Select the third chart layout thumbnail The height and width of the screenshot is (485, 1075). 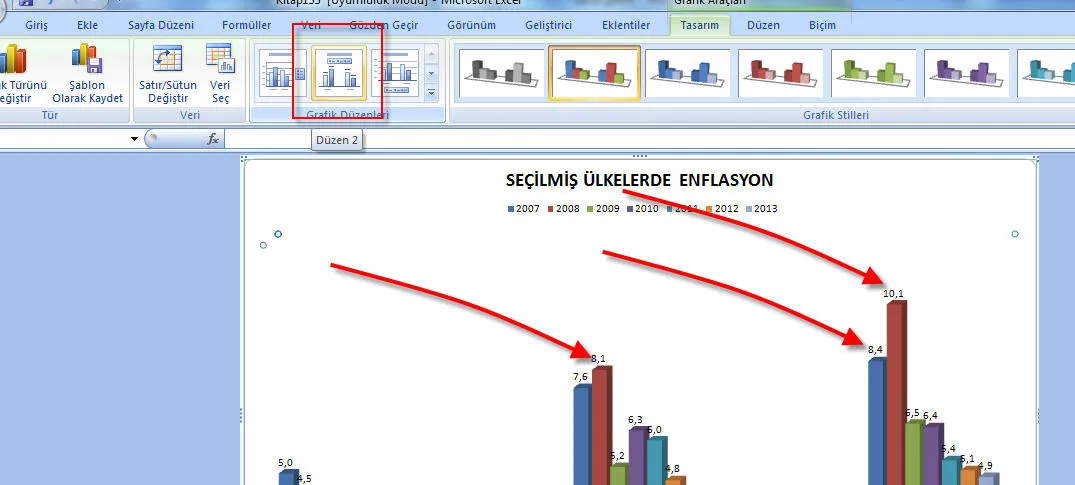click(x=394, y=73)
